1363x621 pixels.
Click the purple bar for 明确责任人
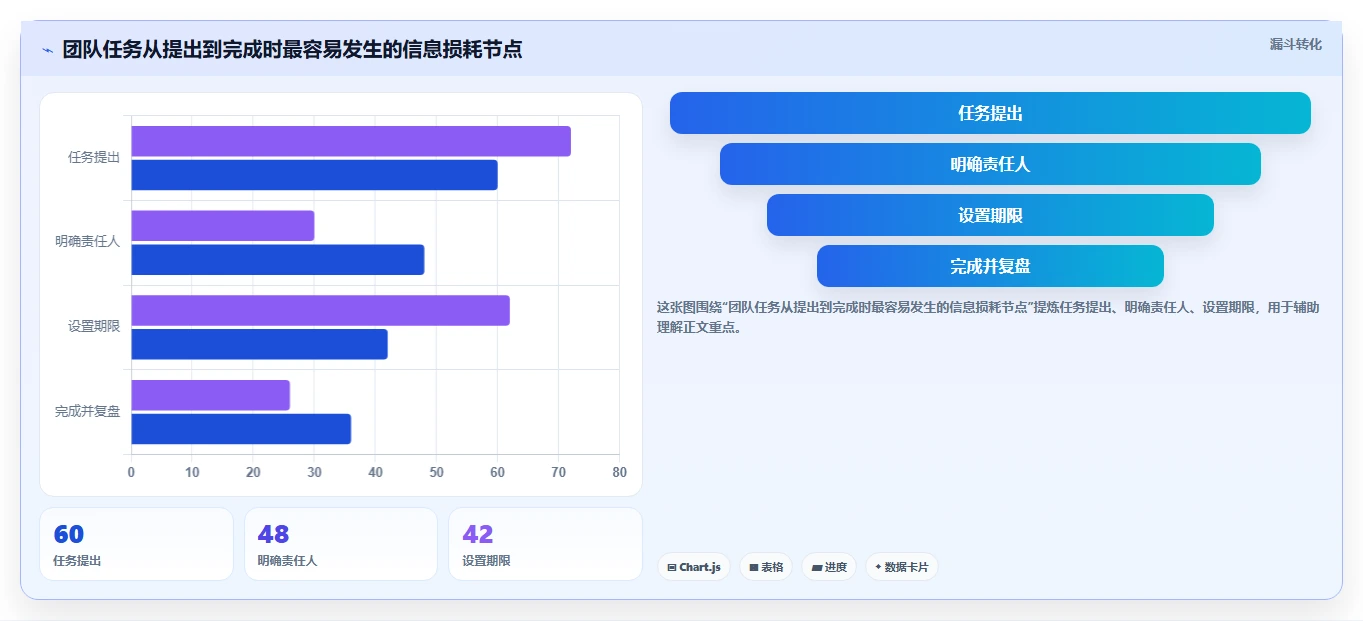tap(223, 225)
